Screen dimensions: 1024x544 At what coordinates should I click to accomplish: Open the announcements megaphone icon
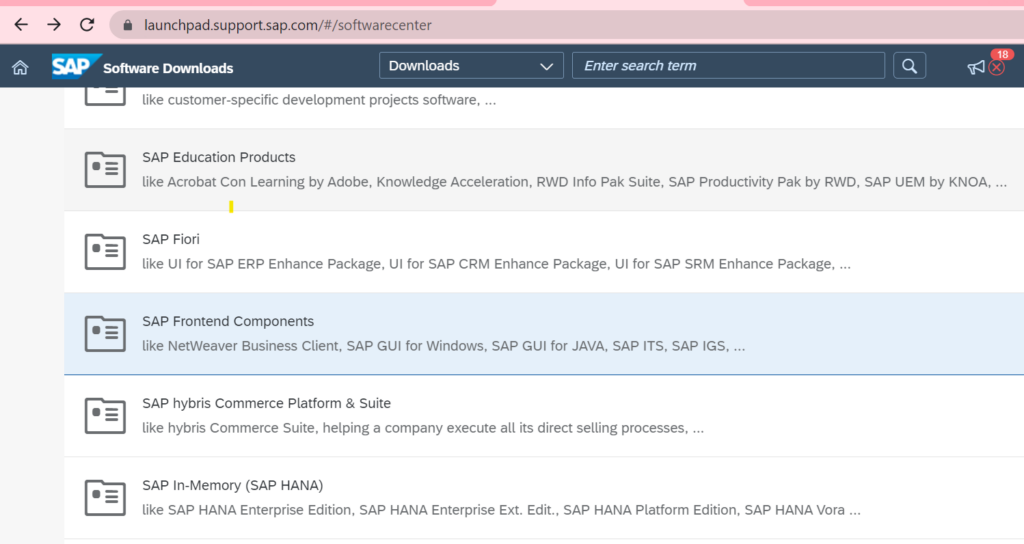click(x=975, y=67)
